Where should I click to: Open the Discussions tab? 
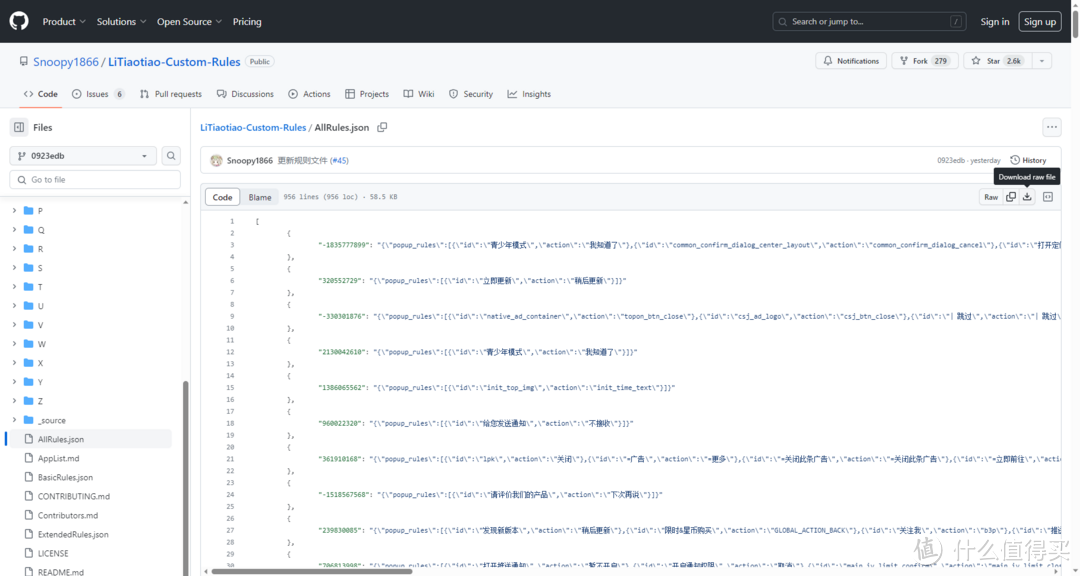click(x=245, y=94)
